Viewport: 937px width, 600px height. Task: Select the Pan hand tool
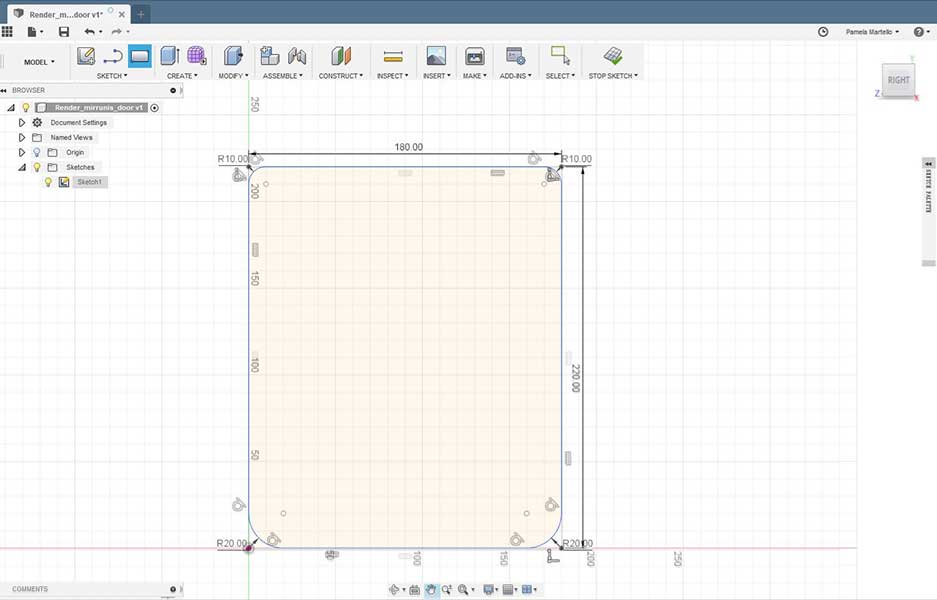[x=430, y=590]
